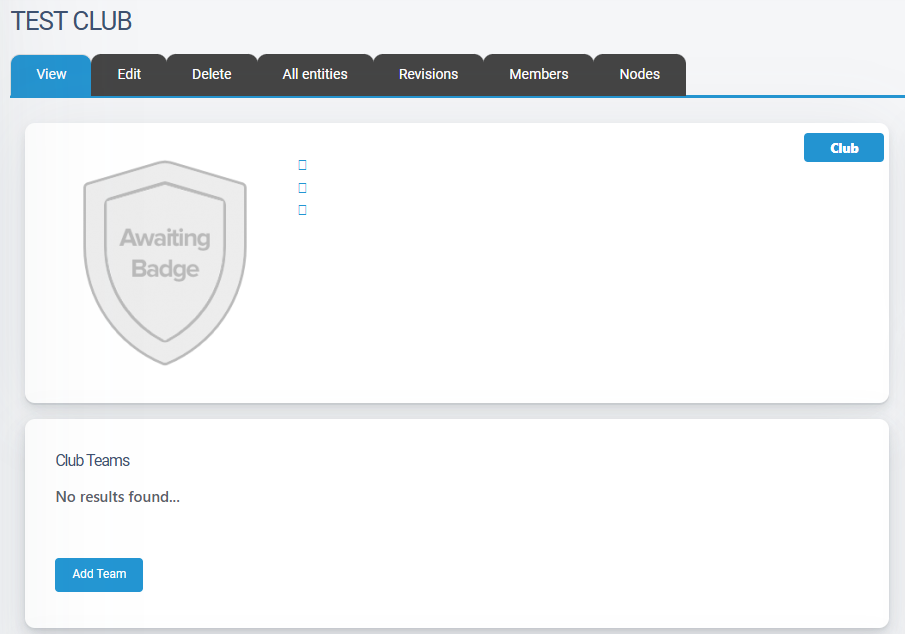The width and height of the screenshot is (905, 634).
Task: Show the Members tab
Action: tap(538, 75)
